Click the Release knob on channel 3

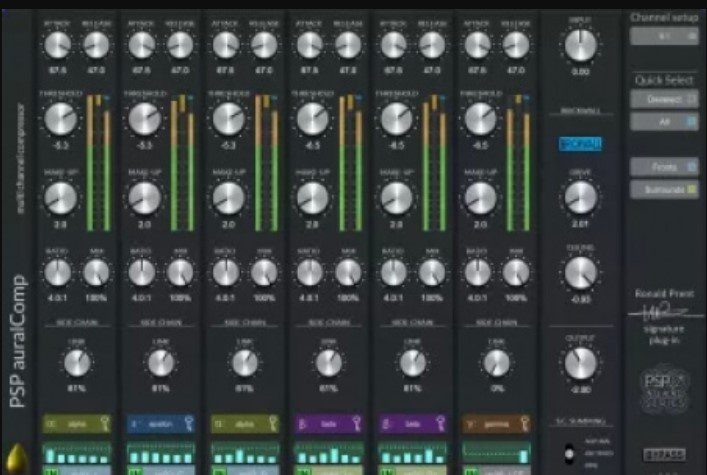264,45
